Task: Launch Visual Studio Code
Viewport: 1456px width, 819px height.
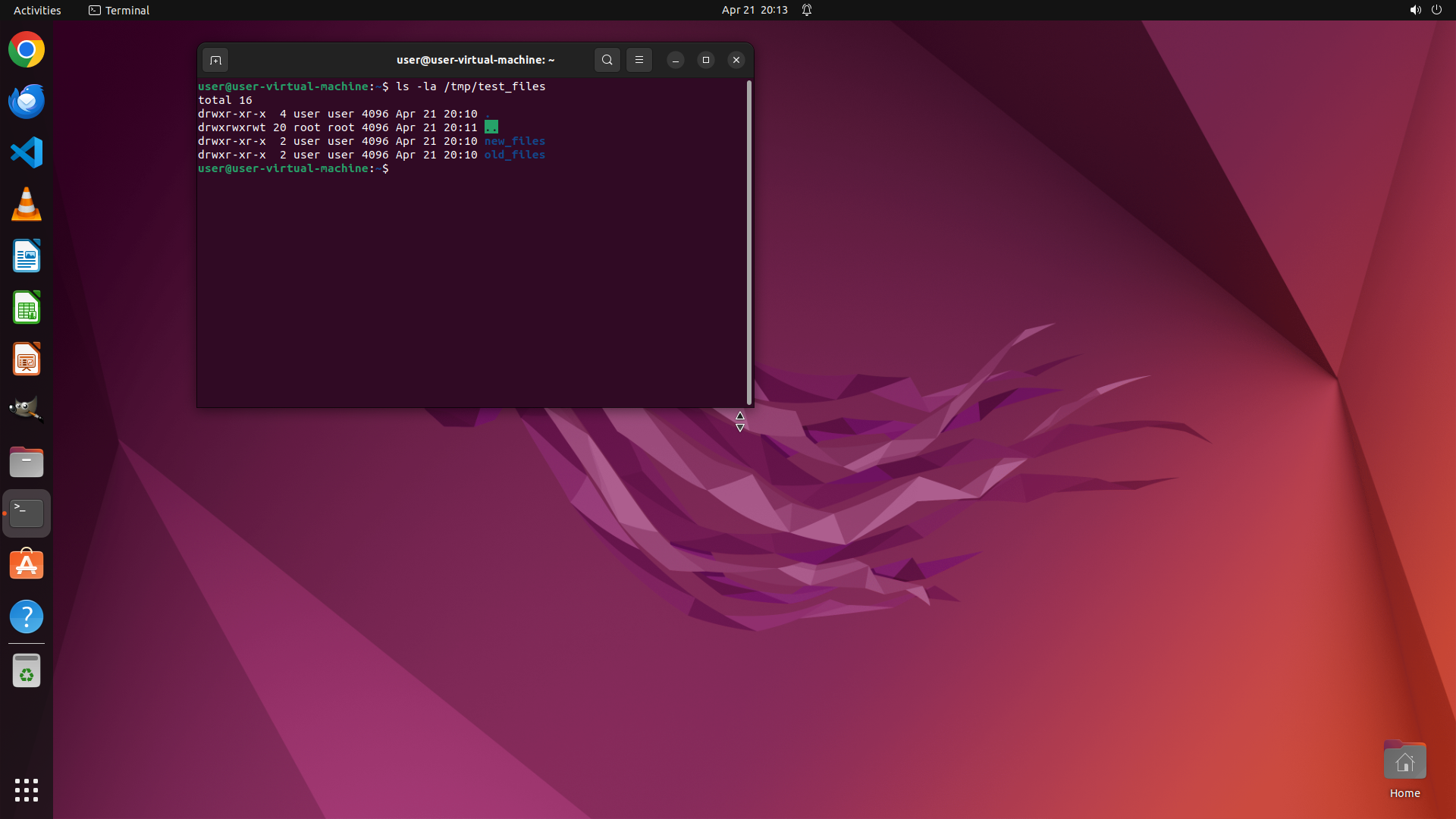Action: [x=27, y=153]
